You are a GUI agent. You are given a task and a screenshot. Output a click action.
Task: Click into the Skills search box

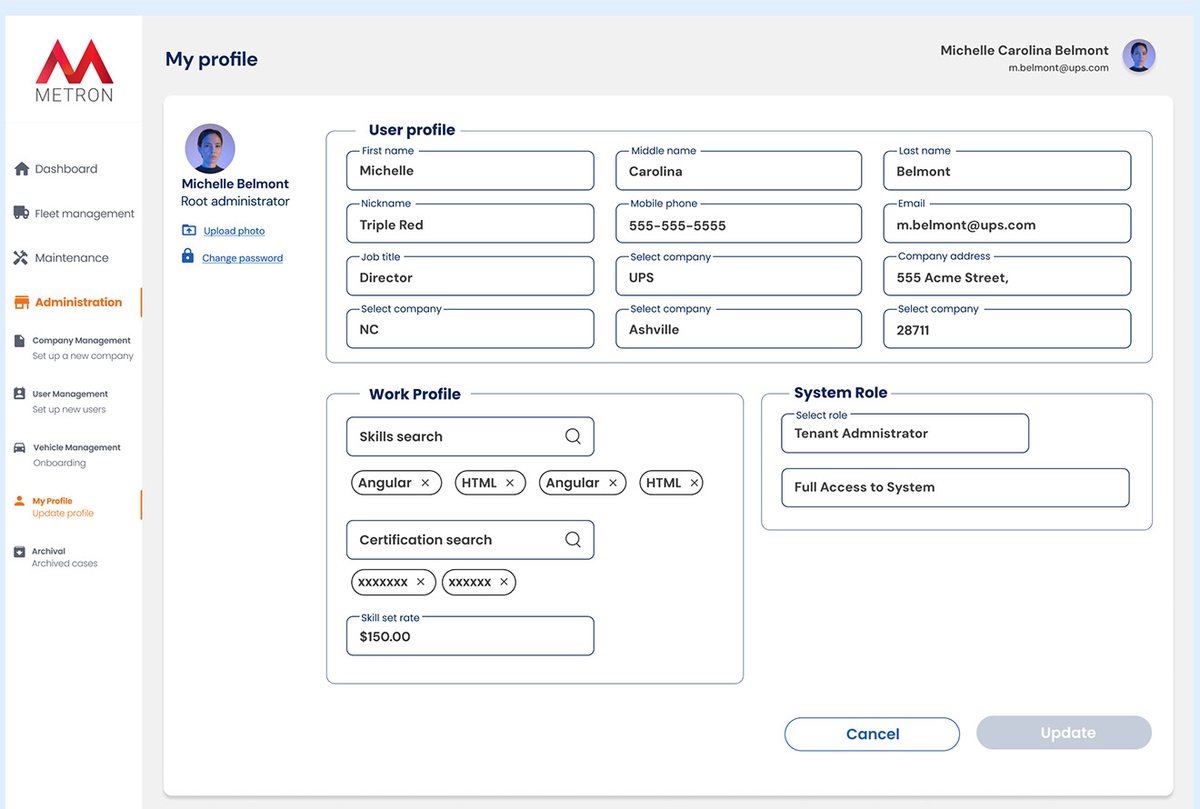(470, 436)
